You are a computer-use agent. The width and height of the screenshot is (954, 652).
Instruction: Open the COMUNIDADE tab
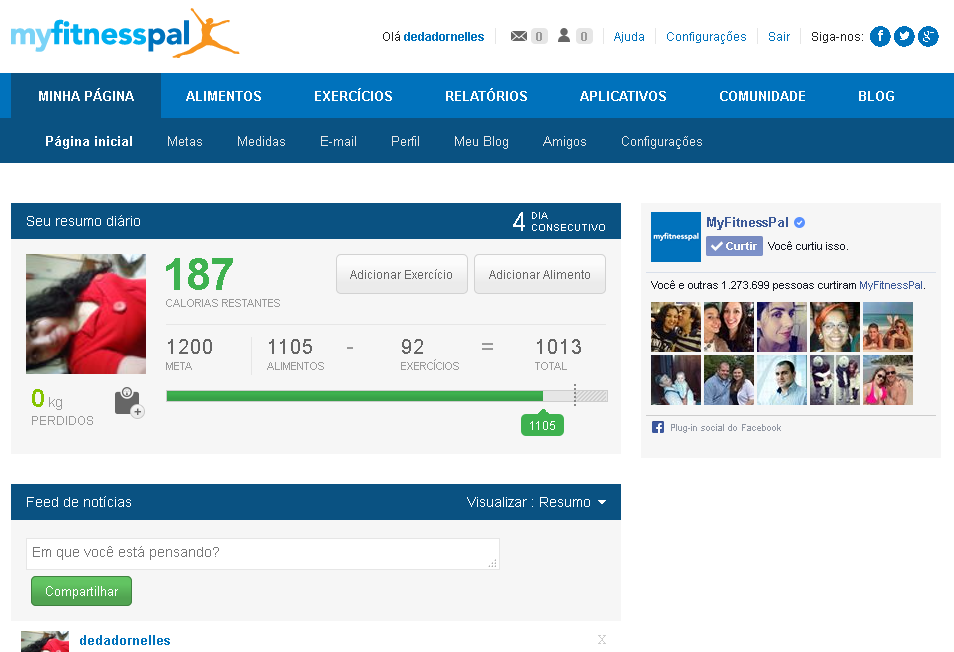[762, 95]
